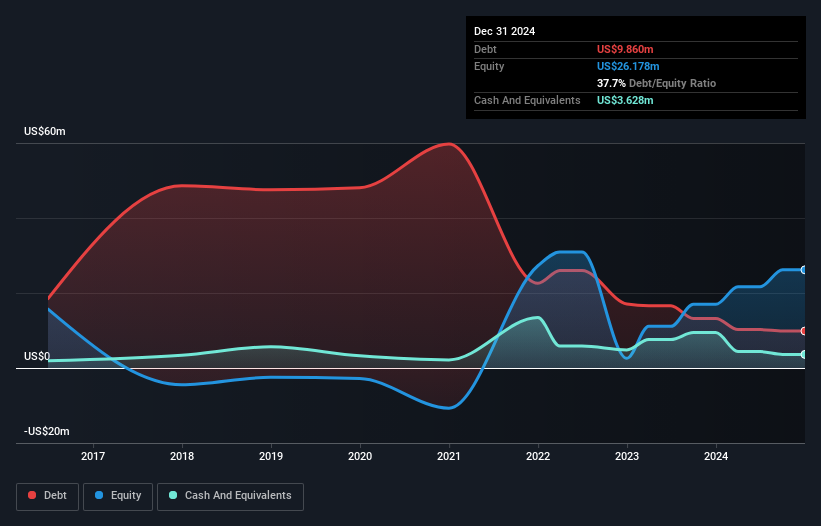Click the Dec 31 2024 tooltip date
Viewport: 821px width, 526px height.
504,31
